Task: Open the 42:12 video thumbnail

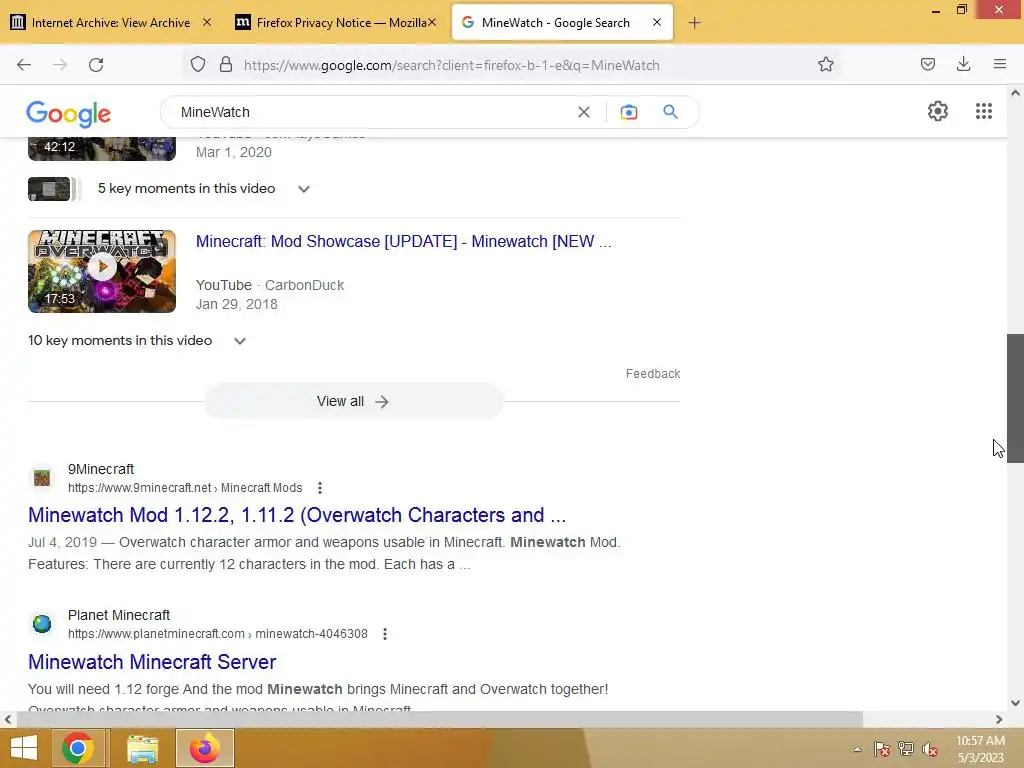Action: pos(102,149)
